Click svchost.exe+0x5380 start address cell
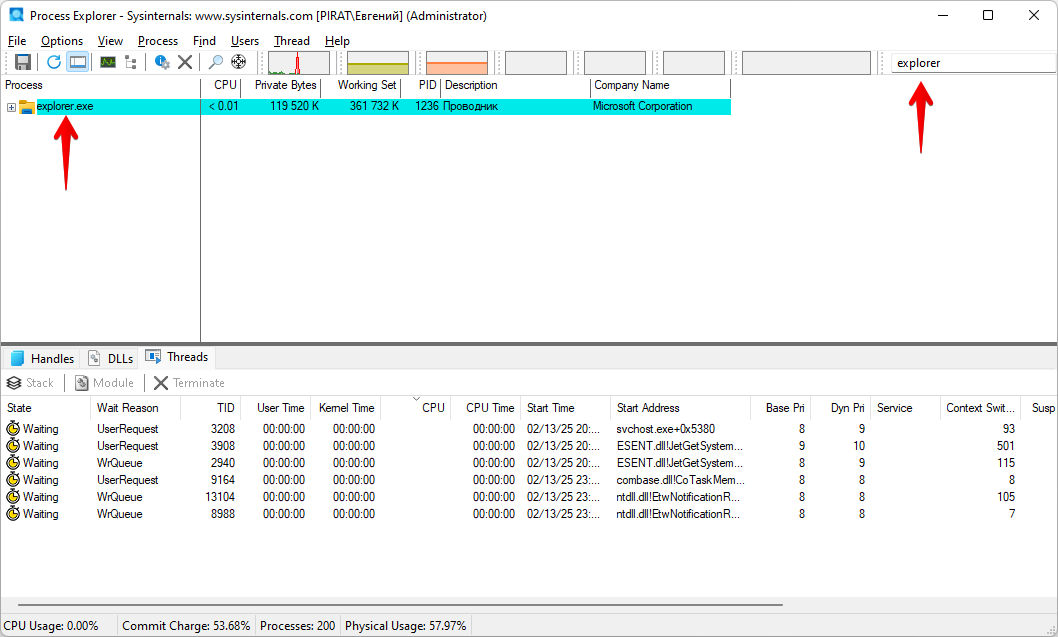This screenshot has width=1058, height=637. (665, 429)
